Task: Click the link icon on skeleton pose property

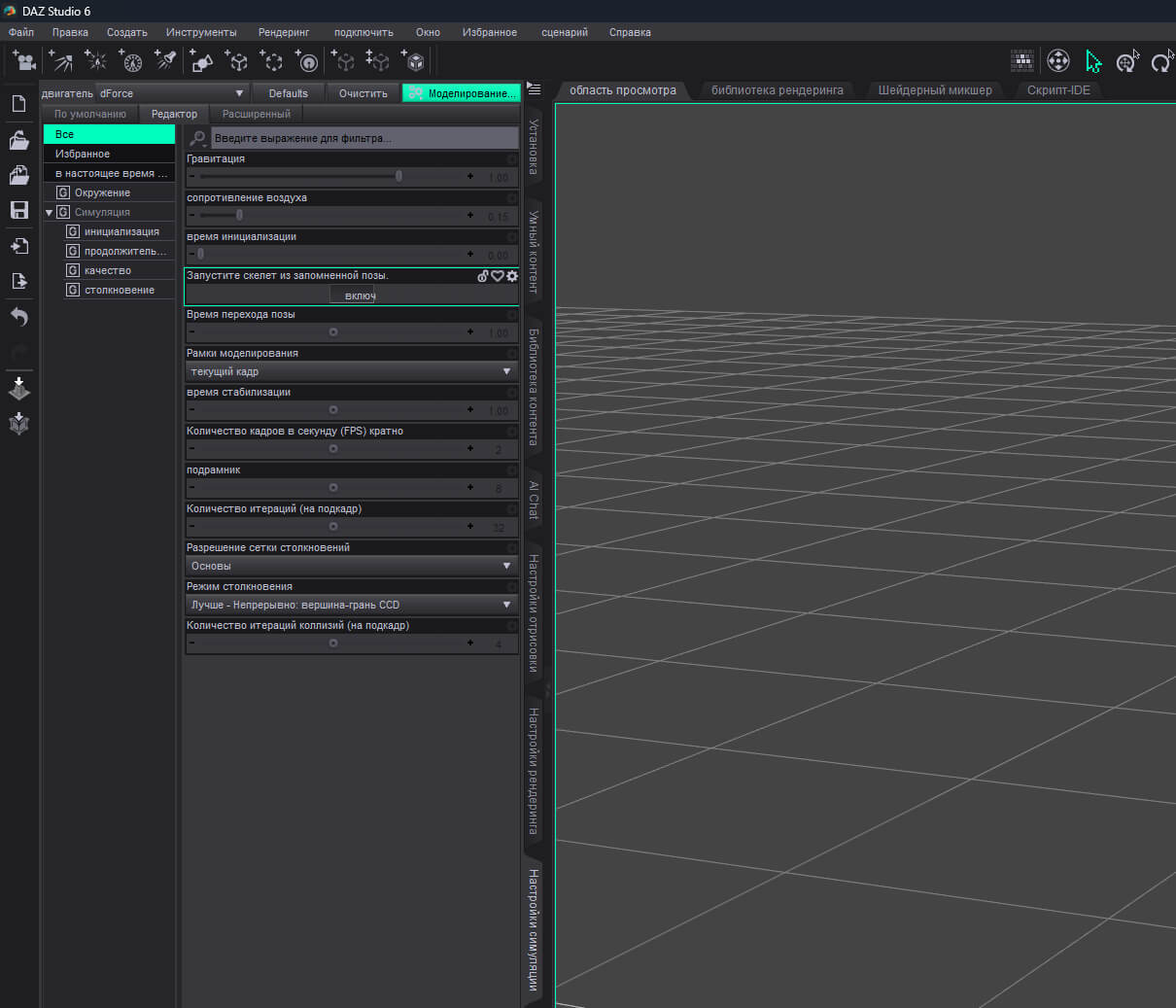Action: [483, 276]
